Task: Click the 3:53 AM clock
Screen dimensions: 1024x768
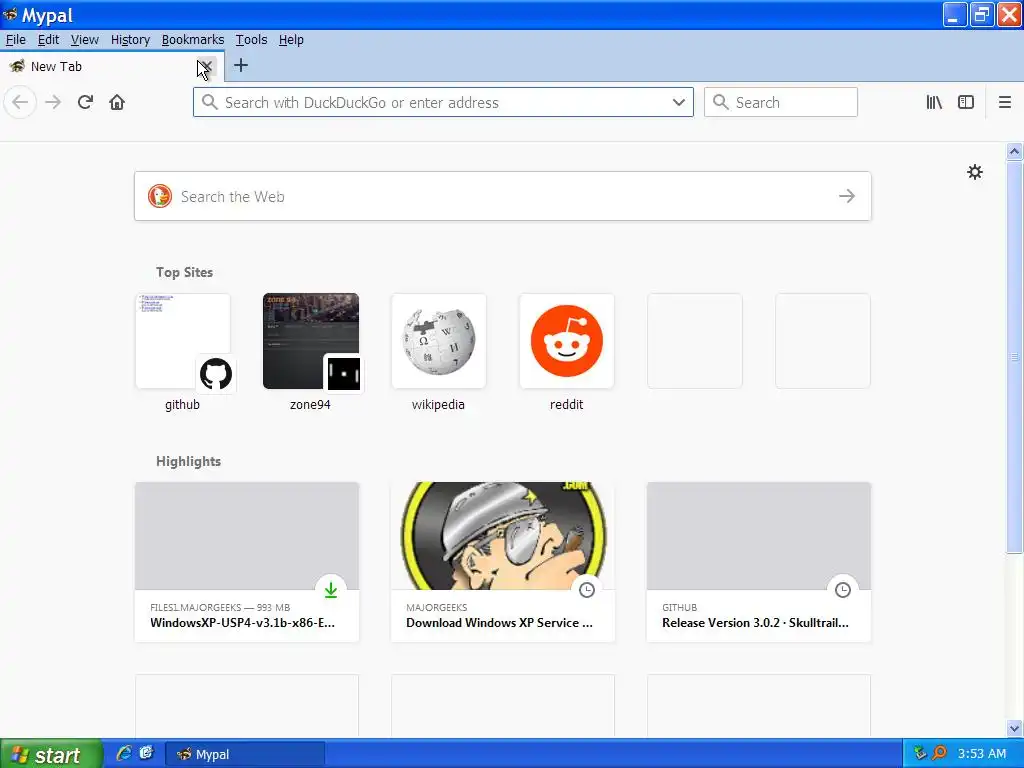Action: point(982,754)
